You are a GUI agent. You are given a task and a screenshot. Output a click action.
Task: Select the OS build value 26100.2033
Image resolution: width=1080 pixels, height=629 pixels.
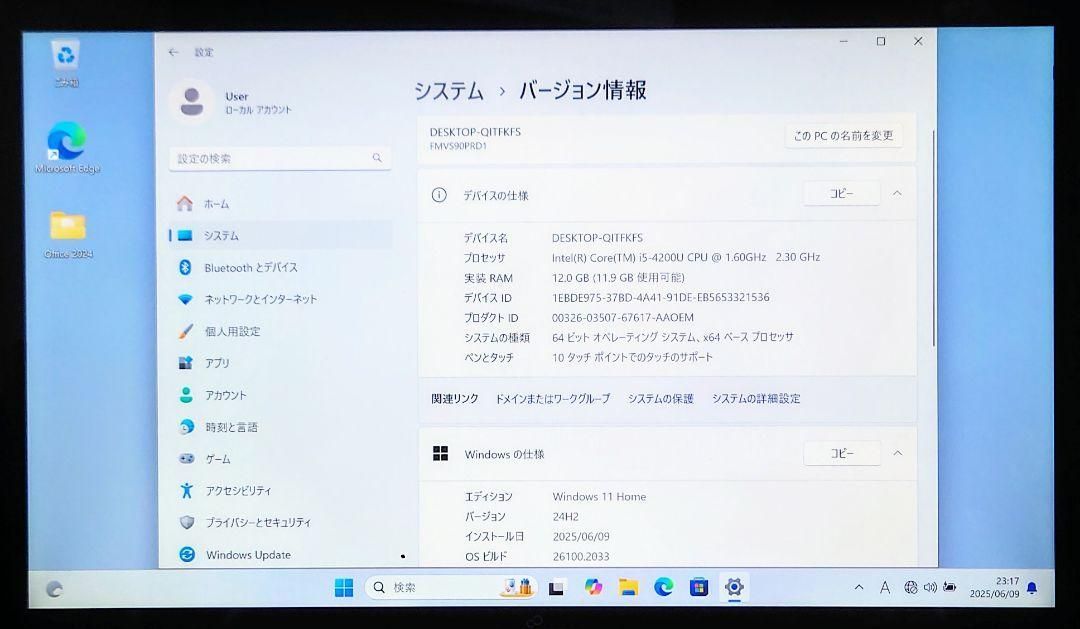point(581,557)
